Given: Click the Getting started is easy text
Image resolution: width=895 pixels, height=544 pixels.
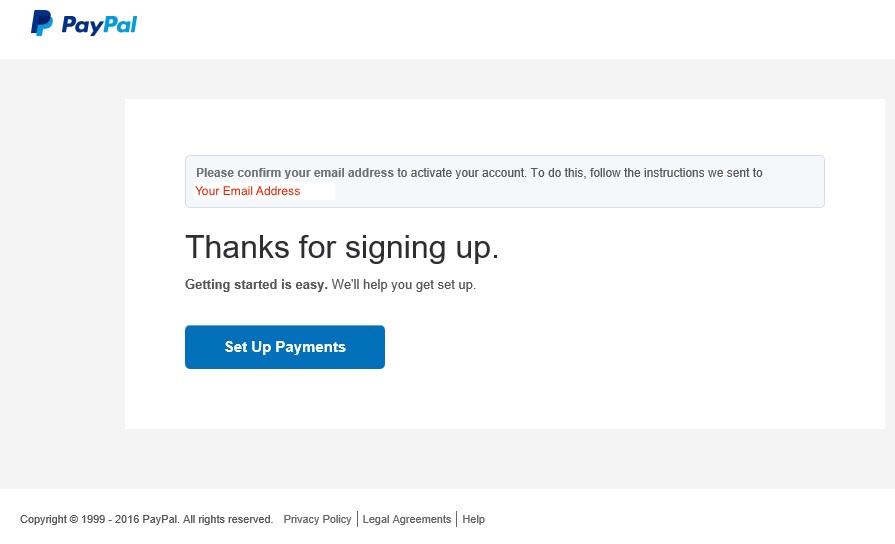Looking at the screenshot, I should pos(256,285).
